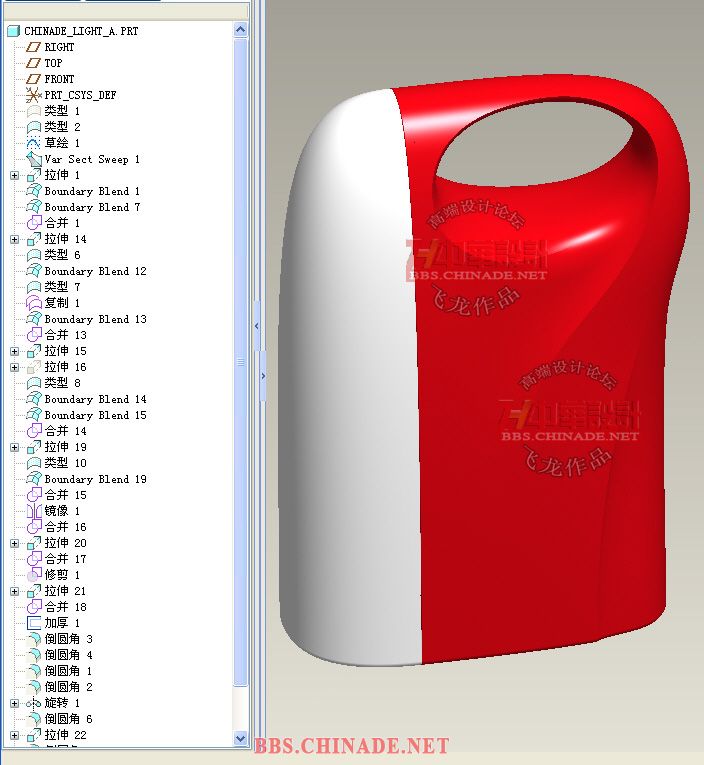Screen dimensions: 704x765
Task: Expand the 拉伸 20 extrude node
Action: tap(14, 543)
